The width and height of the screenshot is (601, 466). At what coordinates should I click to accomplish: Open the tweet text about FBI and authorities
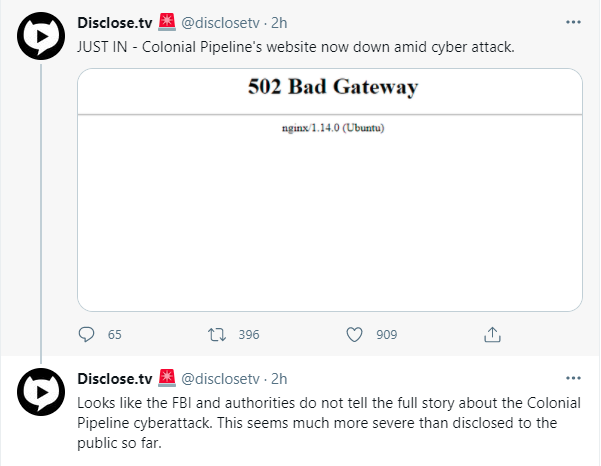(x=329, y=423)
